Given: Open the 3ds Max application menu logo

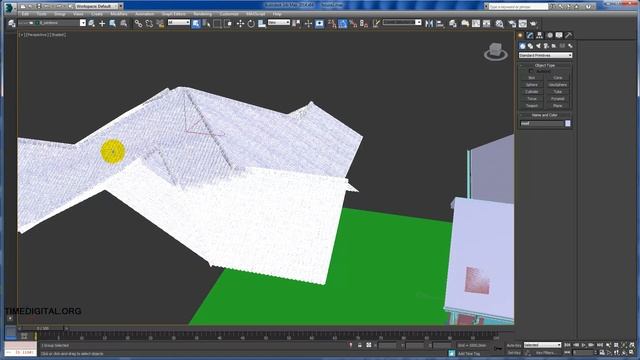Looking at the screenshot, I should click(9, 7).
